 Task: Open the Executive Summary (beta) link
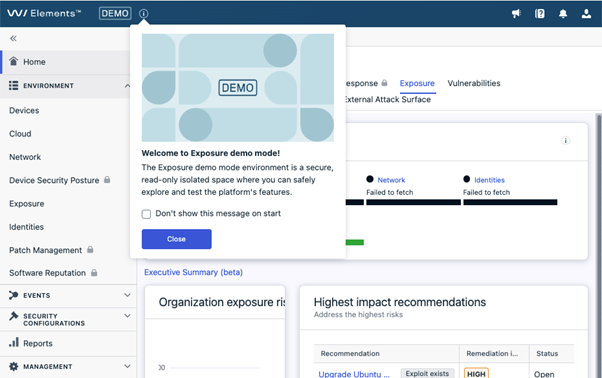pyautogui.click(x=193, y=272)
